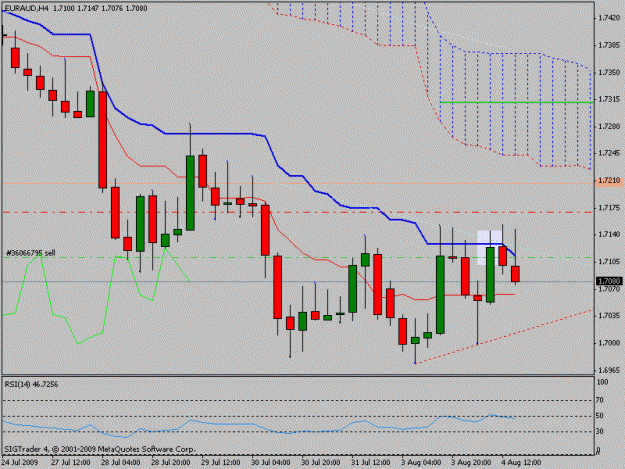Click the 1.7035 price axis label

click(609, 316)
